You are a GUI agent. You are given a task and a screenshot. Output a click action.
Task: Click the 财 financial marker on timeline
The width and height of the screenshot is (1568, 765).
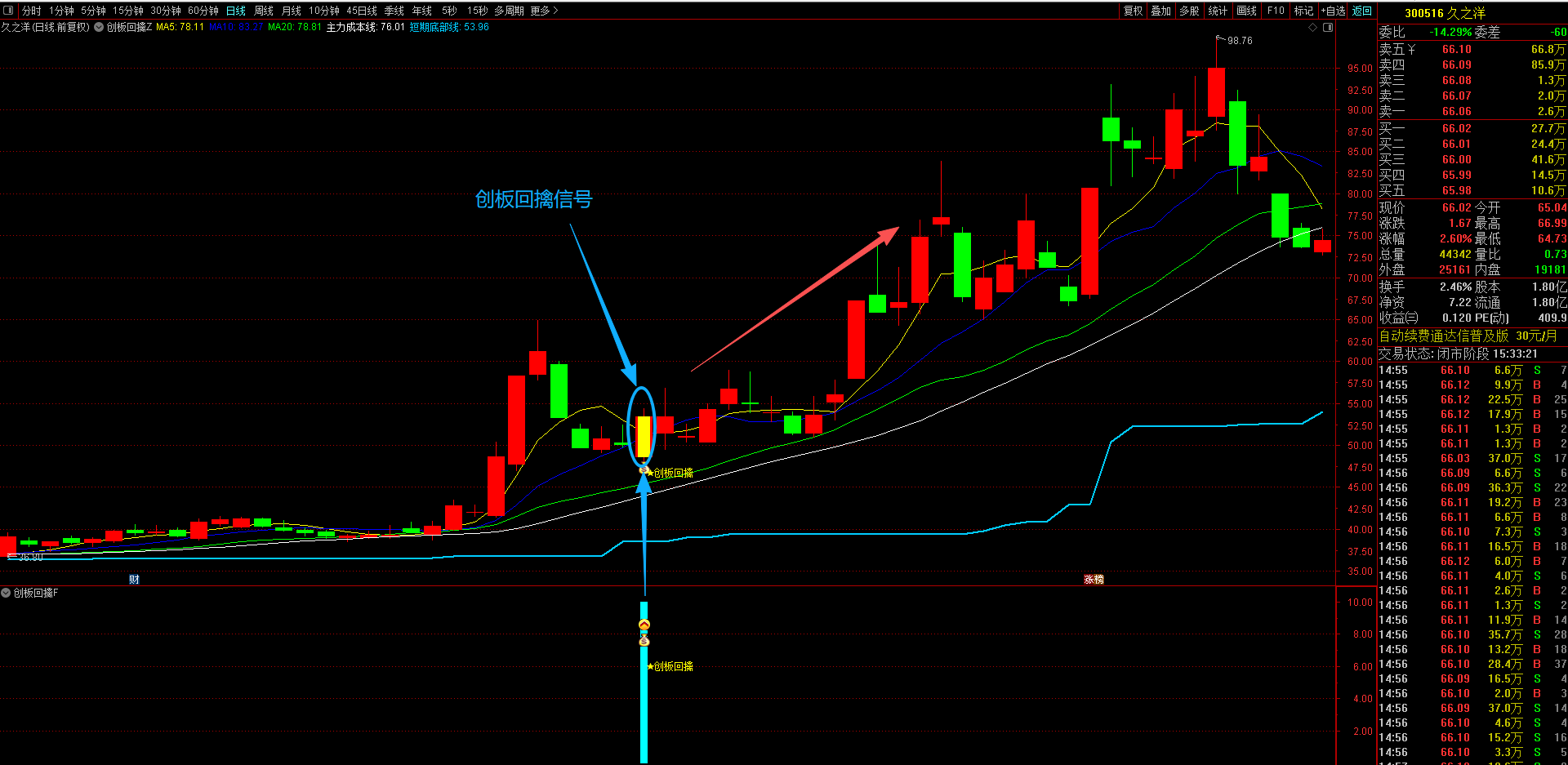point(134,580)
